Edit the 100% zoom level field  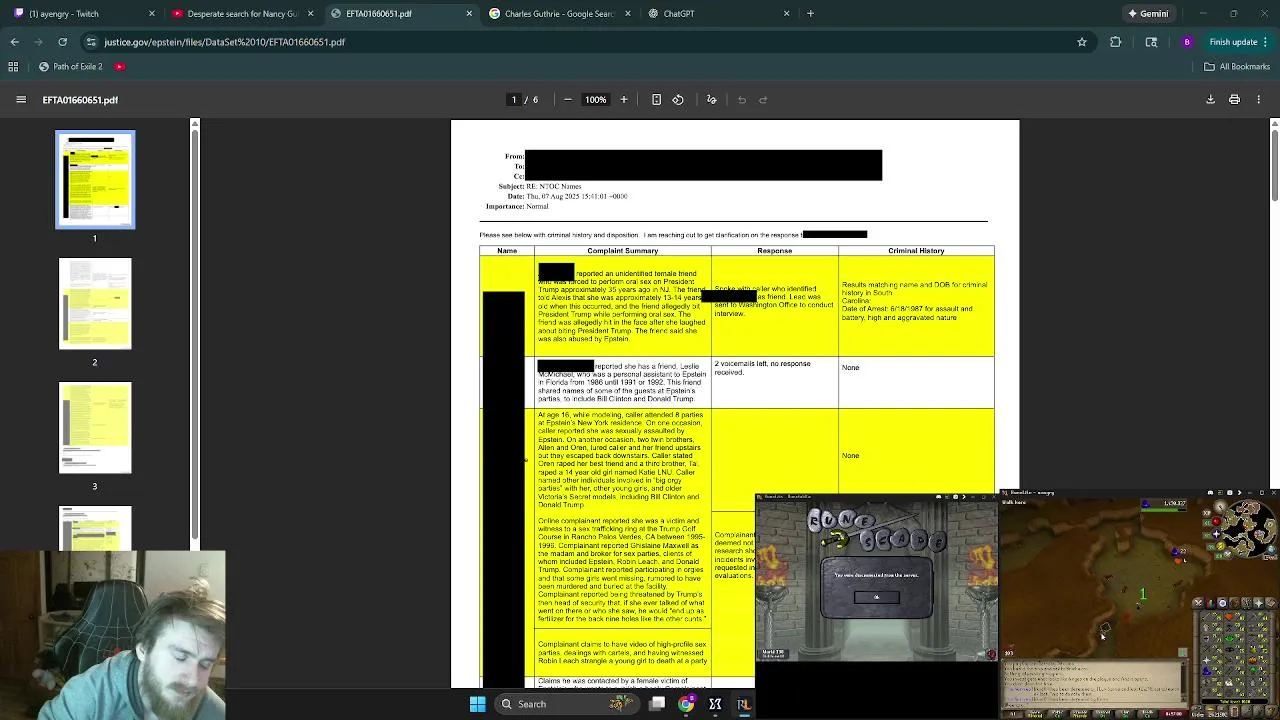[x=595, y=100]
